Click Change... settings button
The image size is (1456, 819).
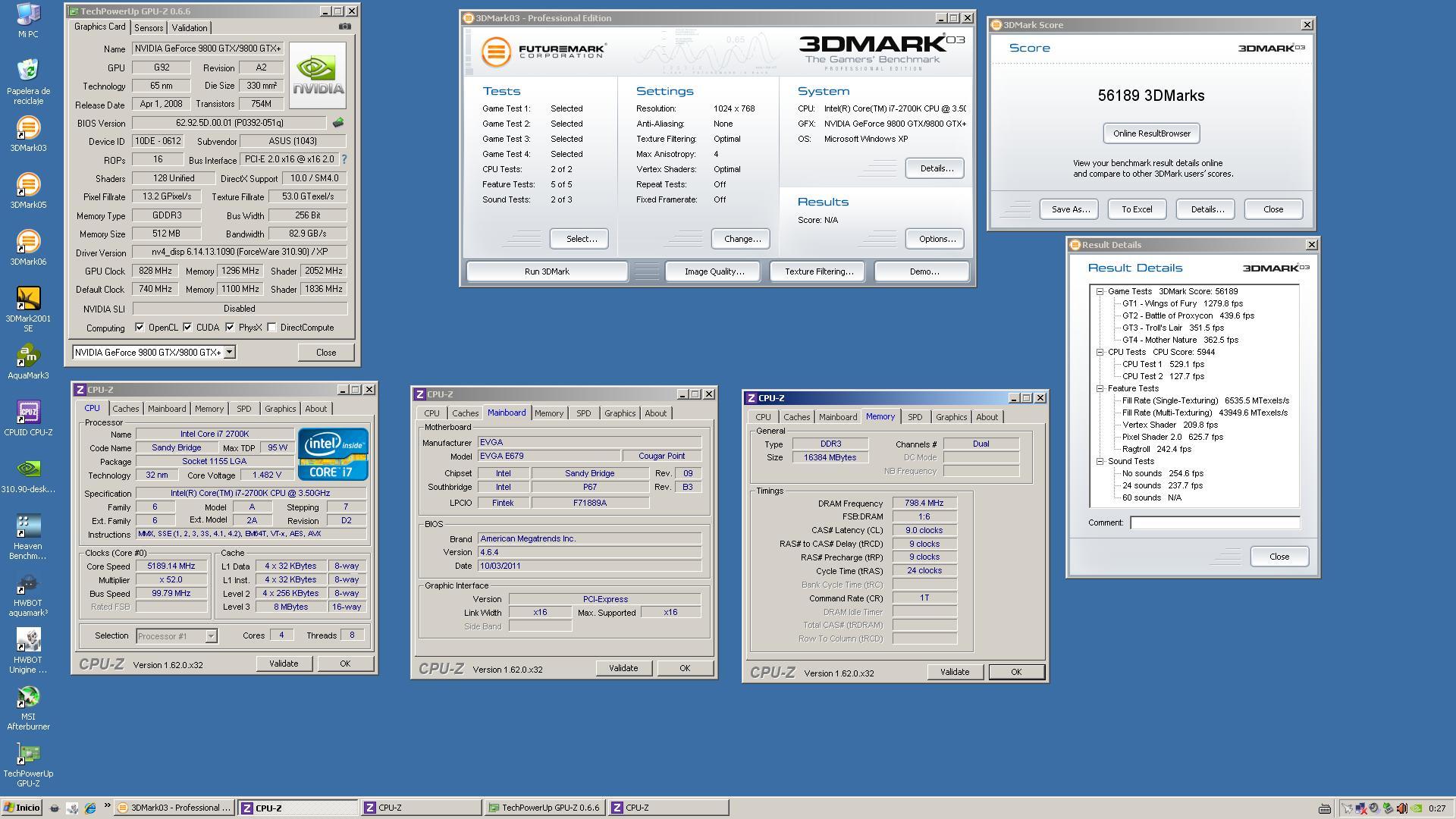[x=742, y=239]
